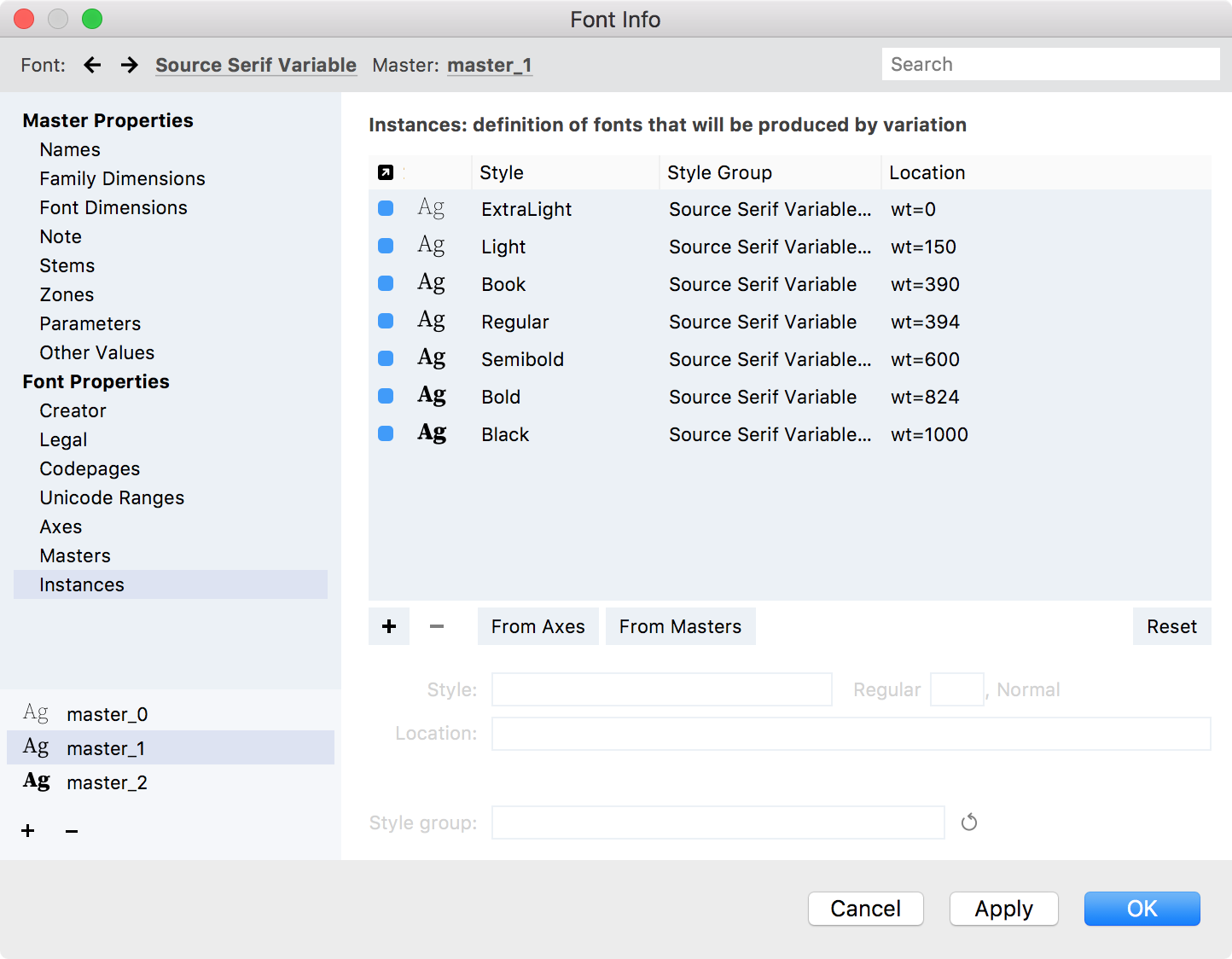Click the Style input field
Image resolution: width=1232 pixels, height=959 pixels.
(x=662, y=689)
